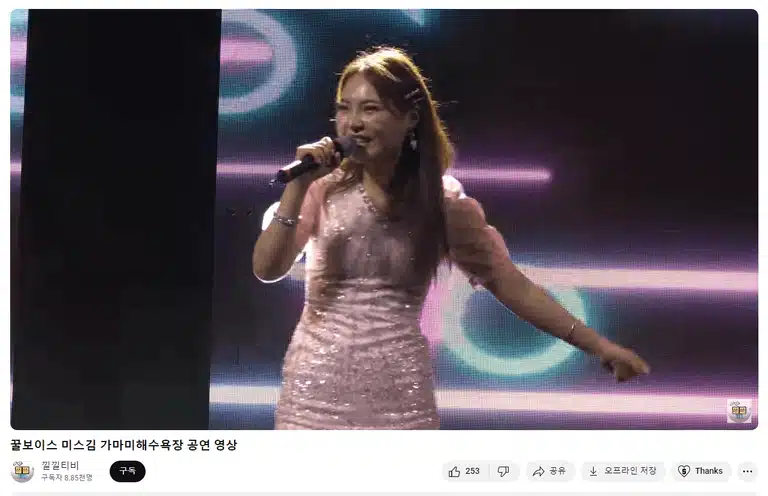The width and height of the screenshot is (768, 496).
Task: Click the Thanks button label
Action: coord(708,471)
